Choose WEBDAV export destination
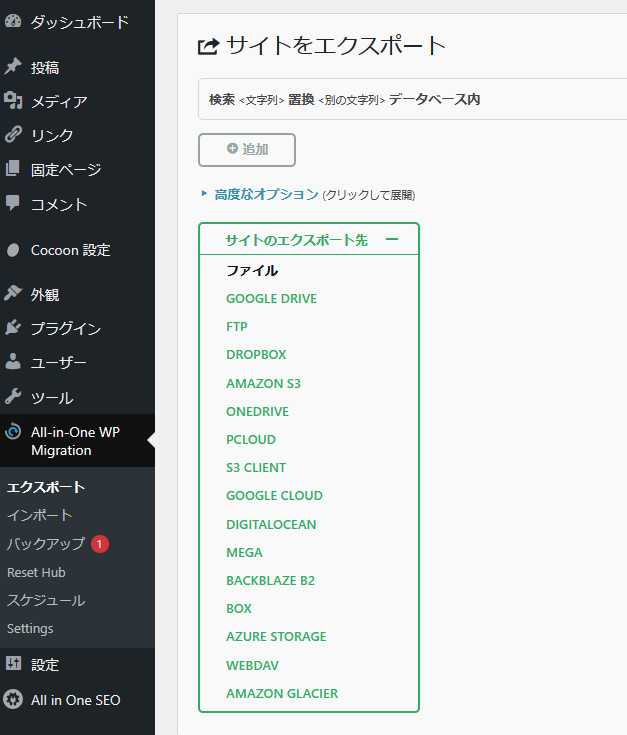Viewport: 627px width, 735px height. coord(252,666)
